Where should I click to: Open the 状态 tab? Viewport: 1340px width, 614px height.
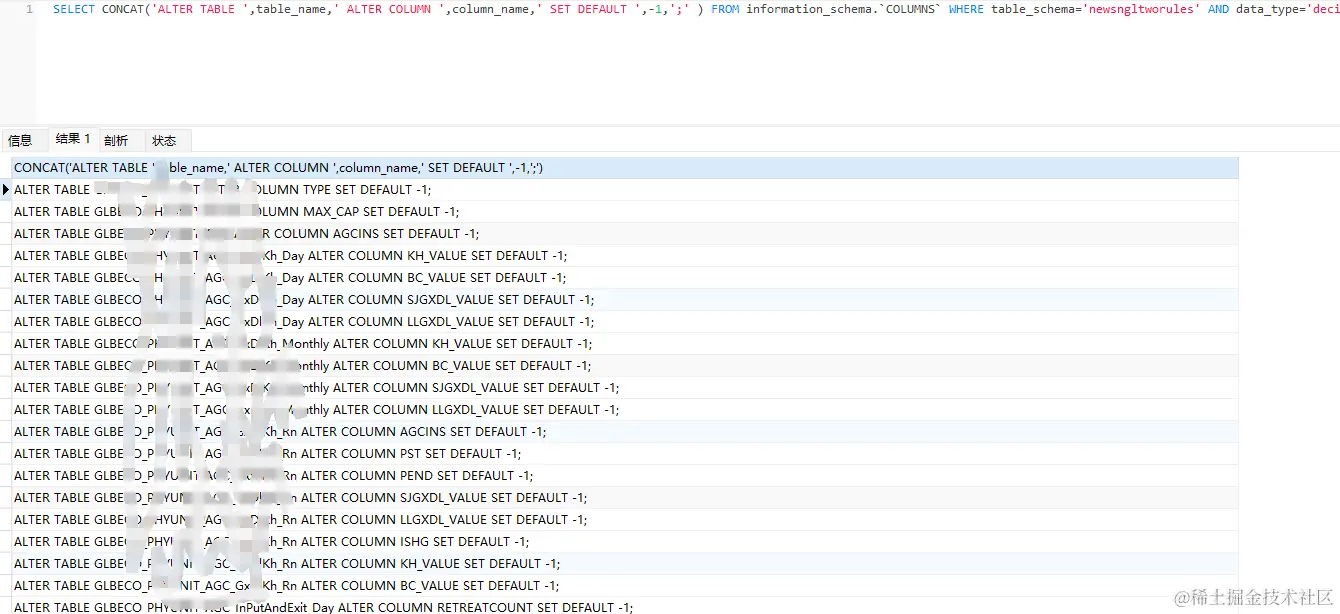[164, 141]
